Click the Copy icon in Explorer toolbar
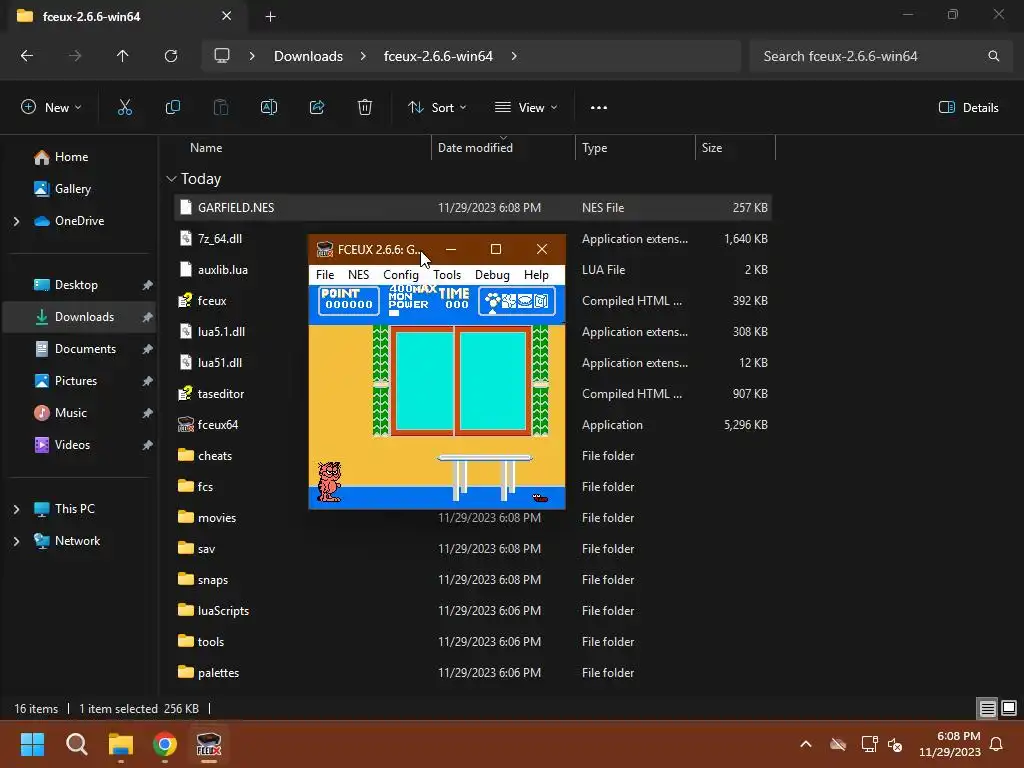 172,108
